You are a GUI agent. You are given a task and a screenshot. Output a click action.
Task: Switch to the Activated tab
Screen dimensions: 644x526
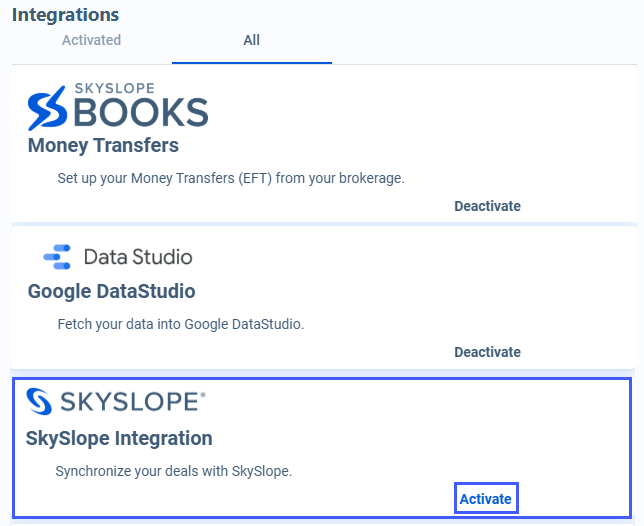click(92, 40)
